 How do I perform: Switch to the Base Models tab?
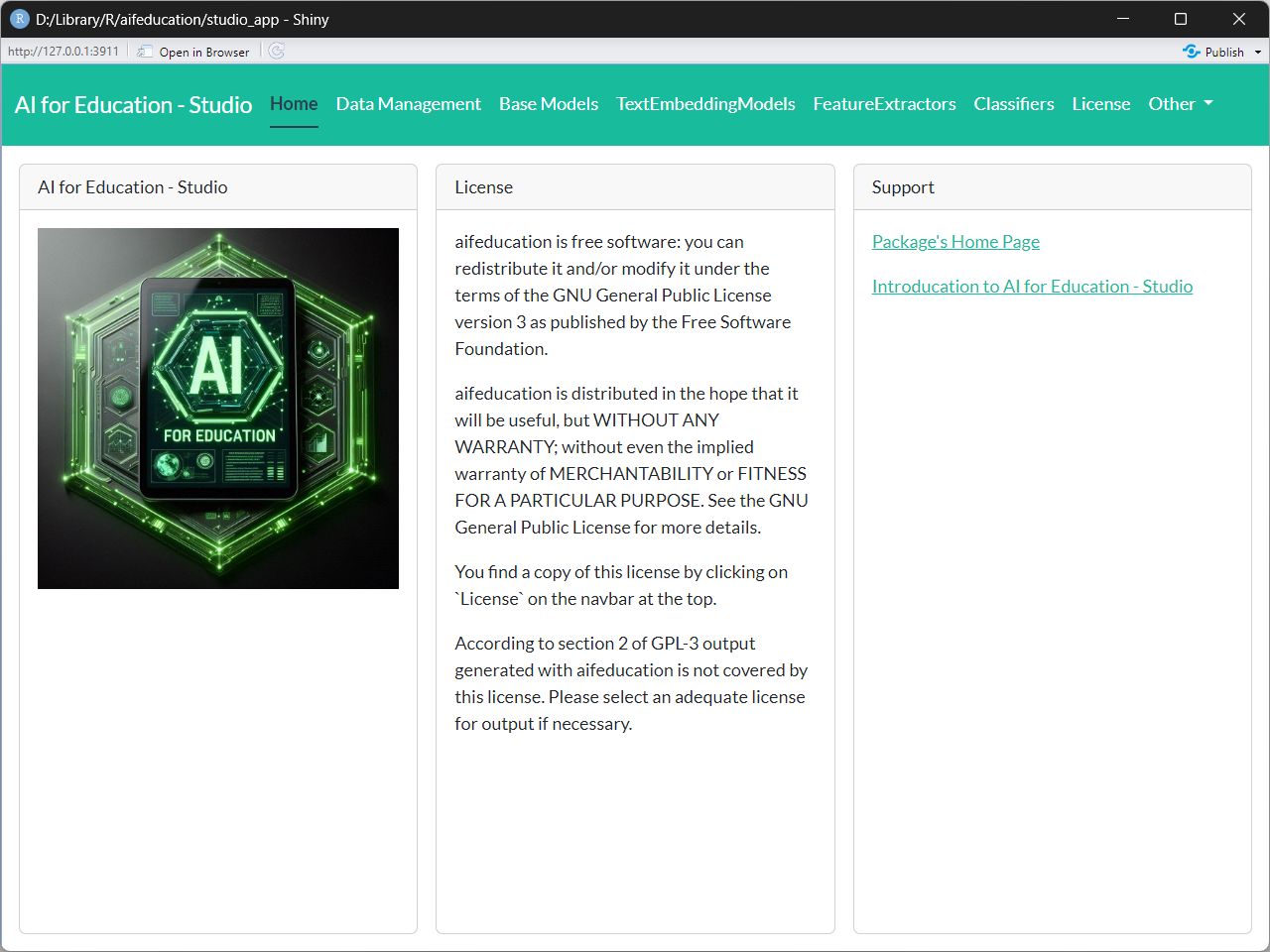point(548,104)
